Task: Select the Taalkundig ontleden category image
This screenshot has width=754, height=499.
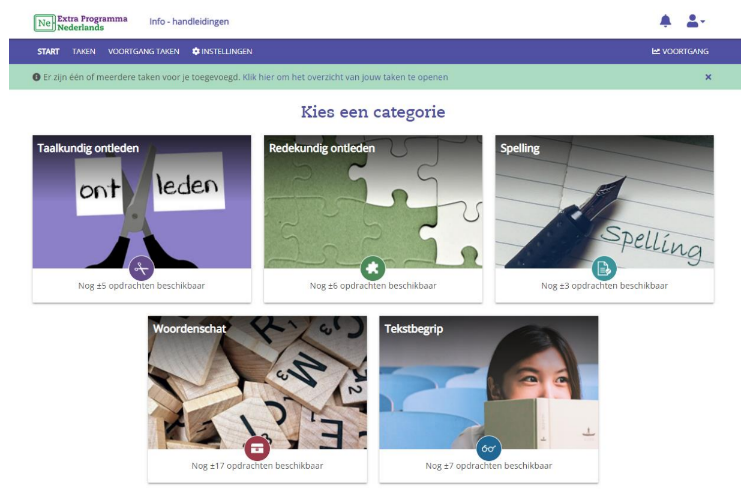Action: pos(142,201)
